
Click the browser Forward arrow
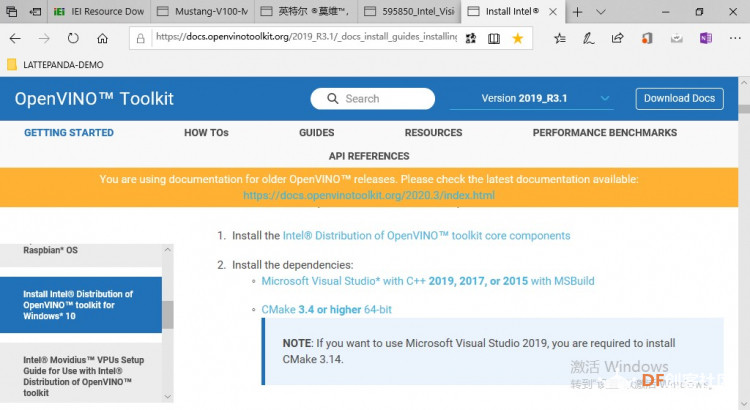pyautogui.click(x=44, y=38)
